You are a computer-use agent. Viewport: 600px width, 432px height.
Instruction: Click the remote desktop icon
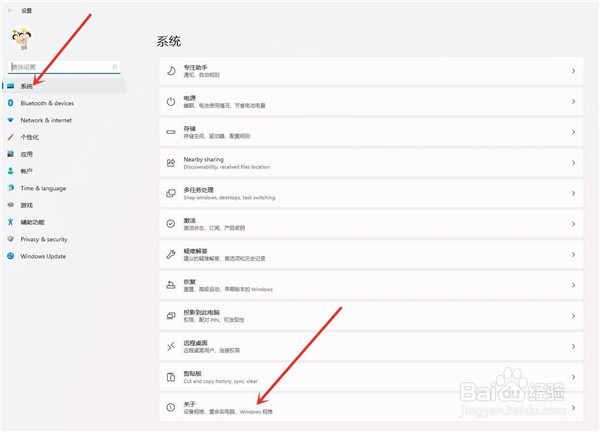pos(171,346)
